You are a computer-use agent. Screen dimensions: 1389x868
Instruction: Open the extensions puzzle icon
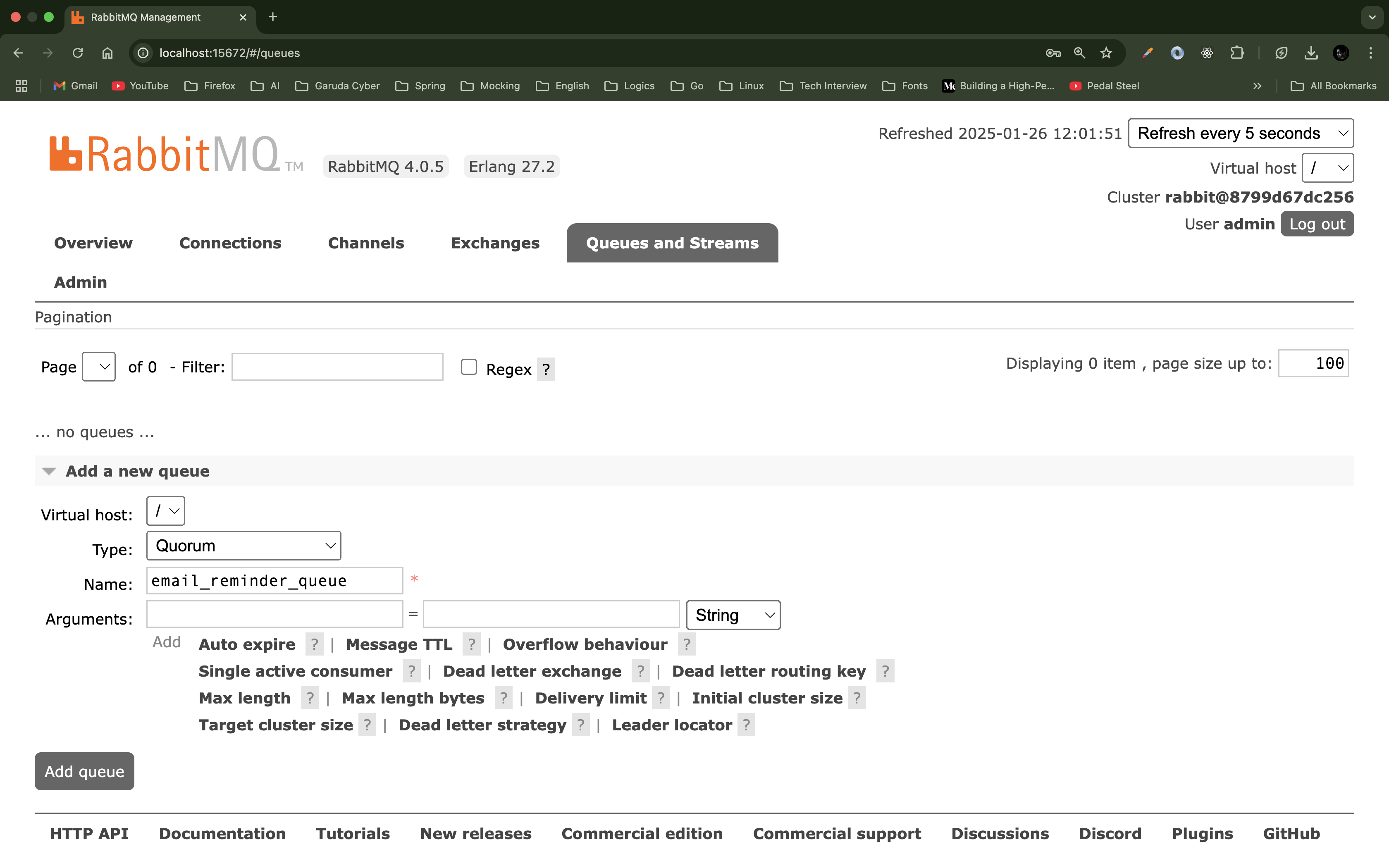click(x=1237, y=53)
